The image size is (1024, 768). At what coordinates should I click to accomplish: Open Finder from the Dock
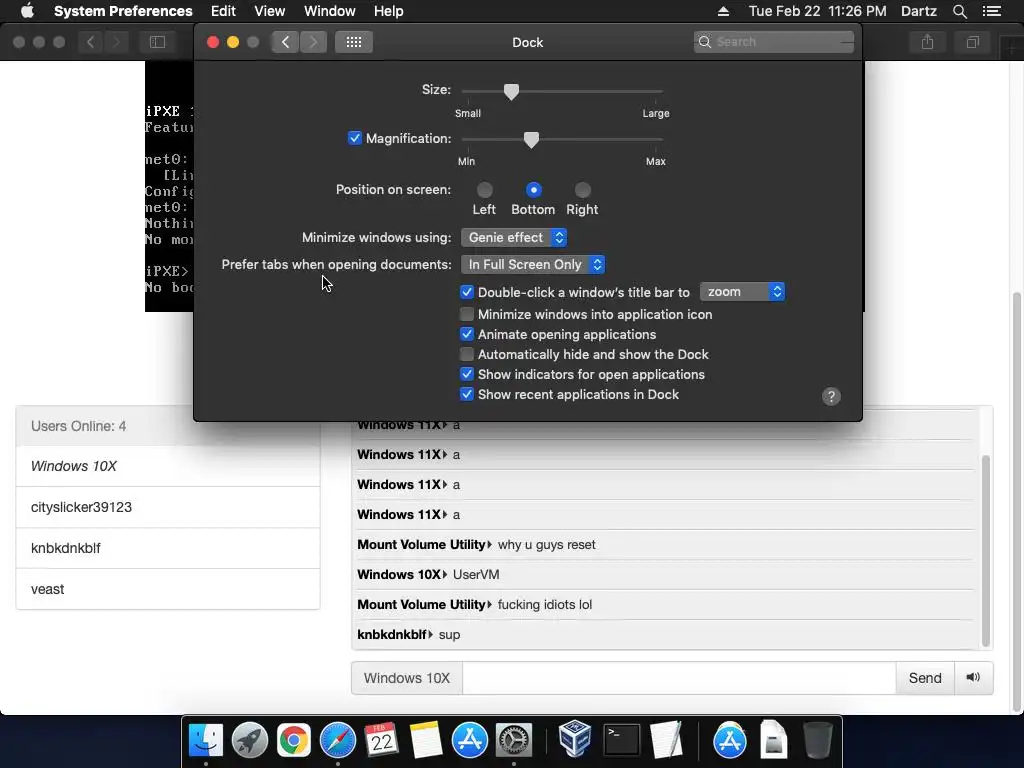click(x=206, y=741)
